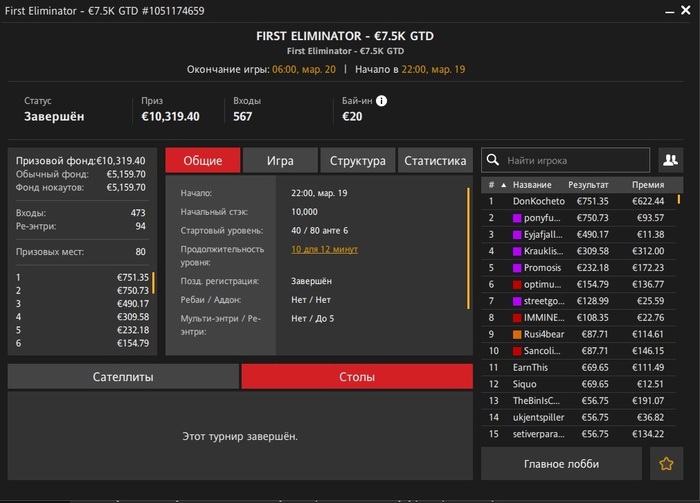Click second place prize €750.73 in prize list

click(x=133, y=291)
